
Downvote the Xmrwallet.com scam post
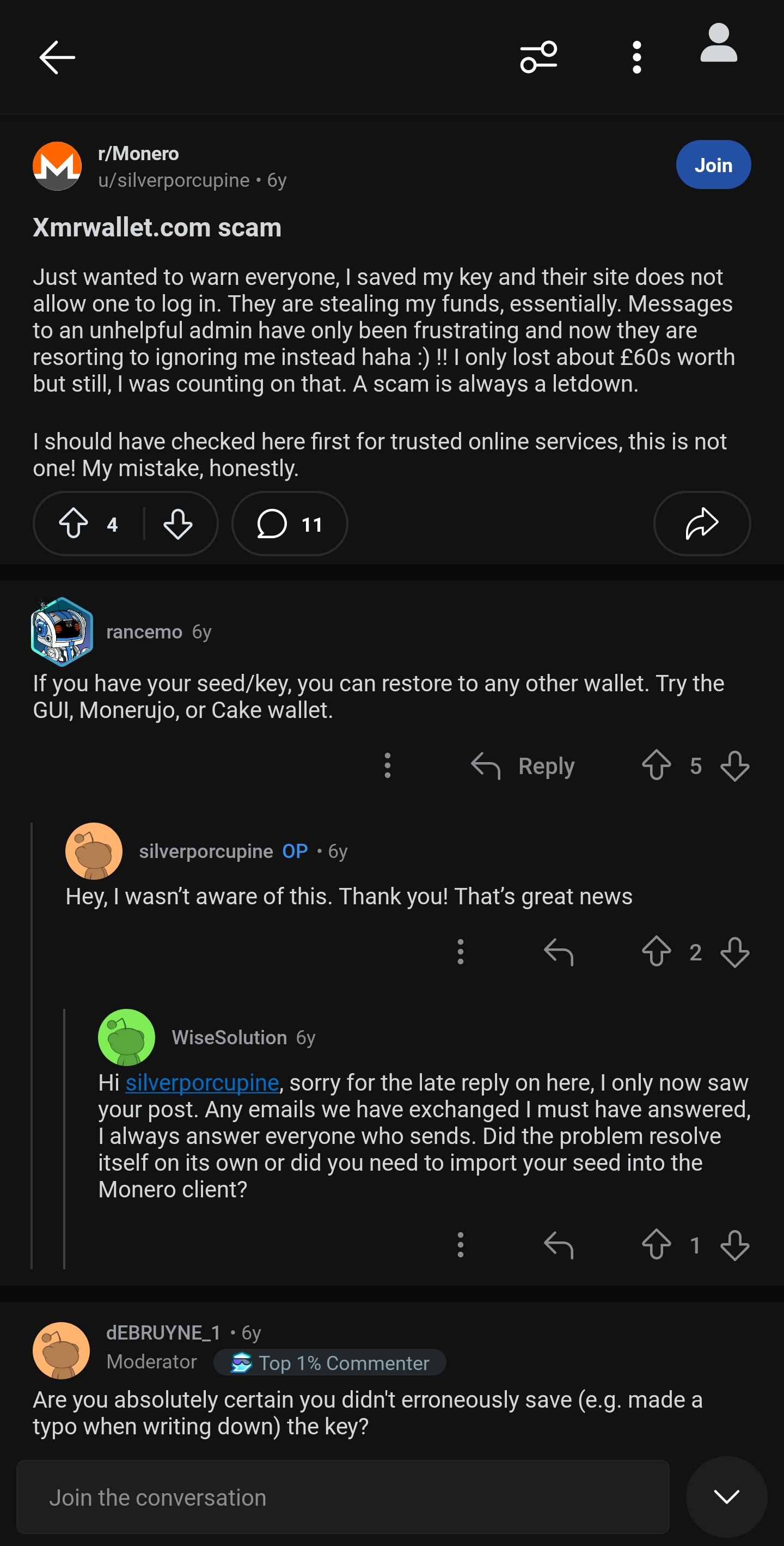(177, 524)
